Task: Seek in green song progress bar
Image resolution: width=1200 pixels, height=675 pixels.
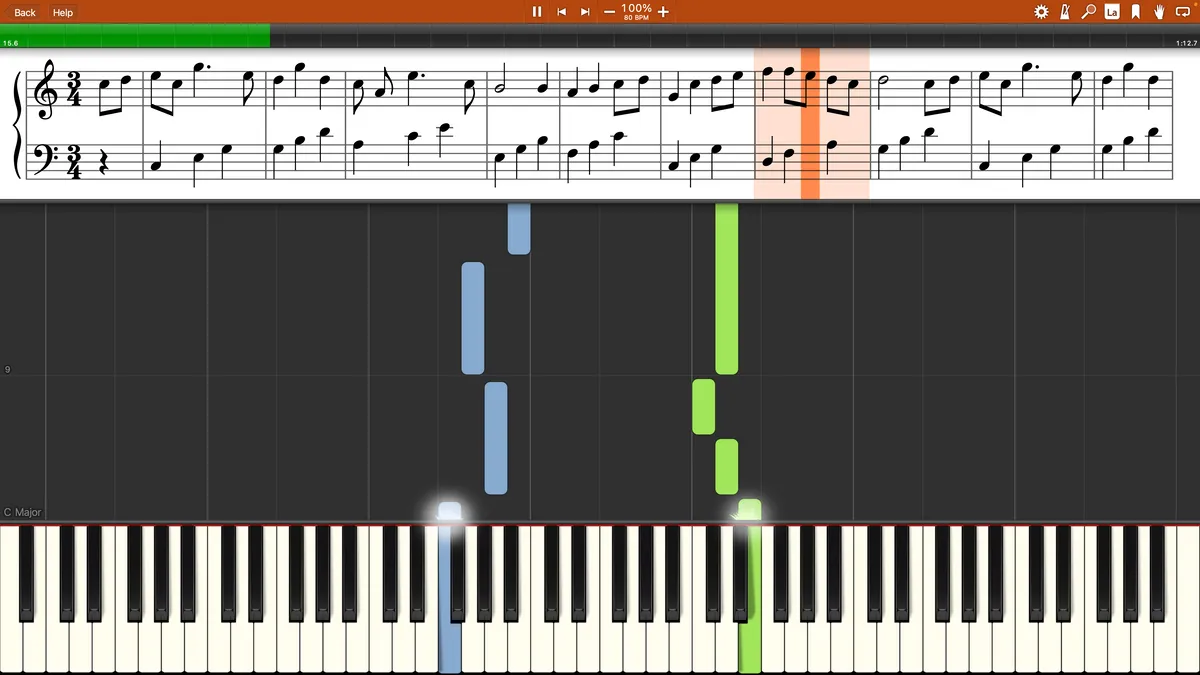Action: coord(135,36)
